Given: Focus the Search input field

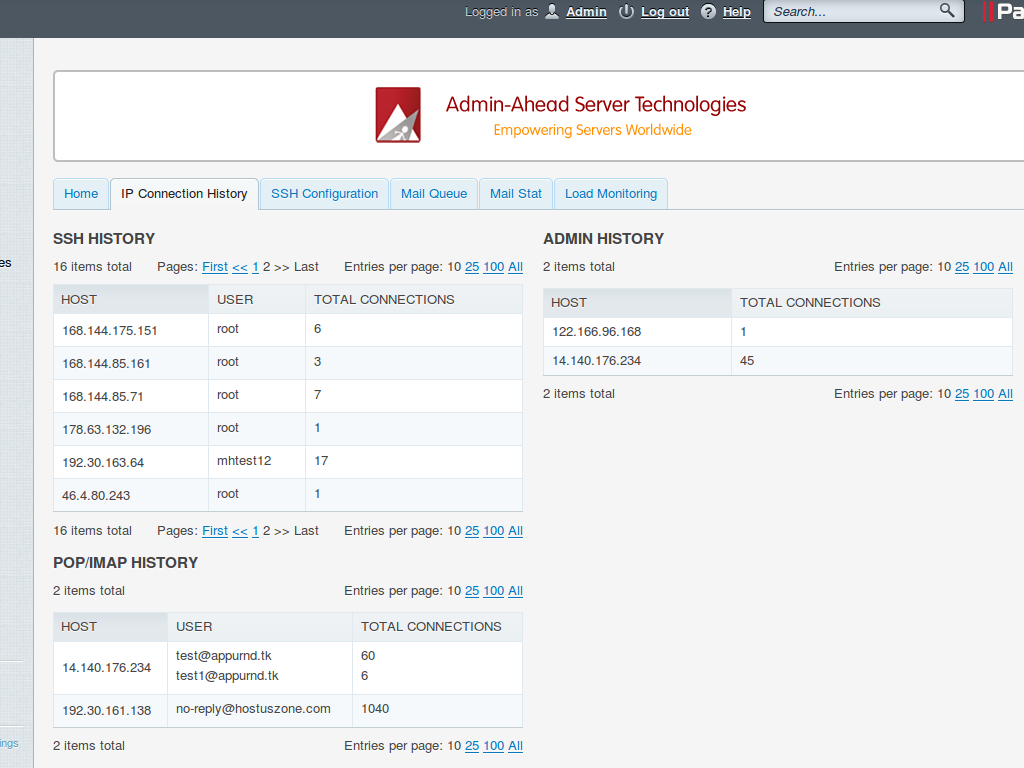Looking at the screenshot, I should tap(854, 11).
